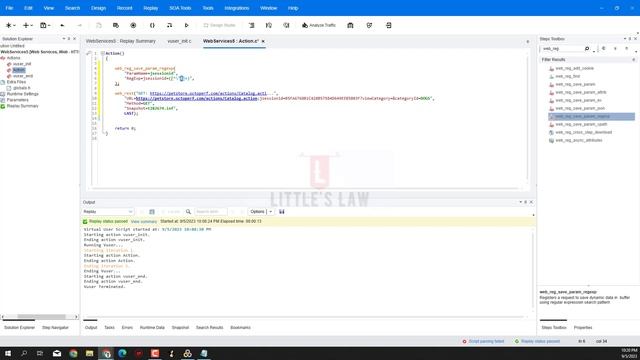640x360 pixels.
Task: Open the Save dropdown in toolbar
Action: tap(49, 25)
